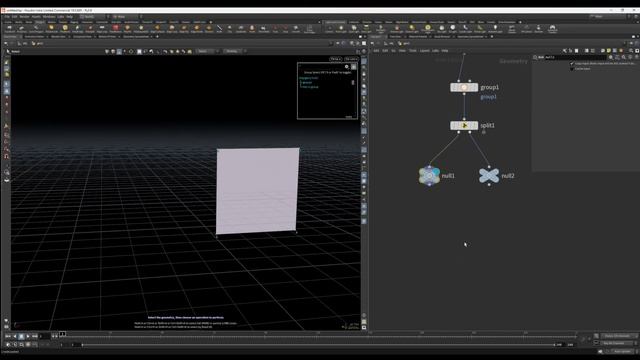
Task: Select the Caustic Light tool
Action: pyautogui.click(x=465, y=29)
